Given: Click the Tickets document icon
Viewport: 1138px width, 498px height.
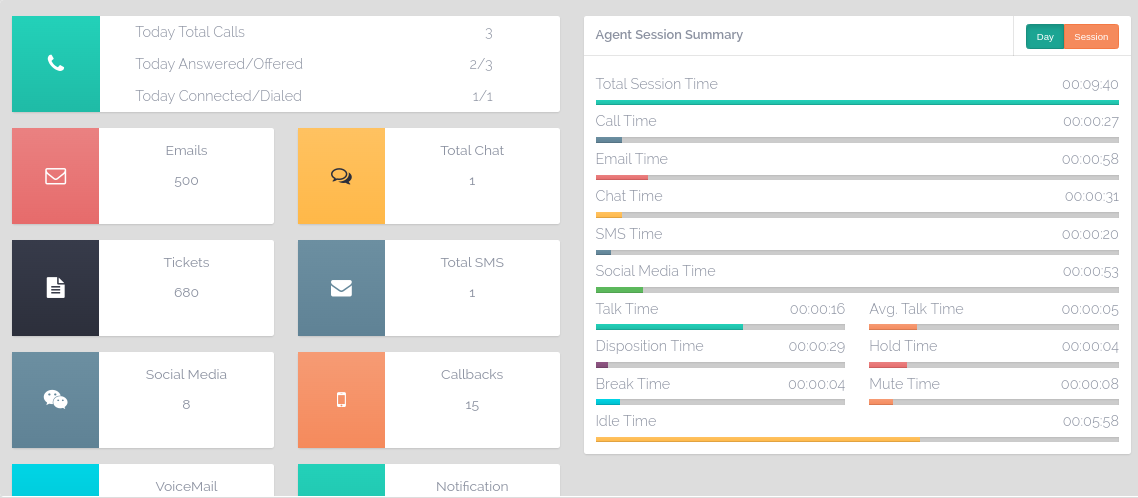Looking at the screenshot, I should click(x=56, y=288).
